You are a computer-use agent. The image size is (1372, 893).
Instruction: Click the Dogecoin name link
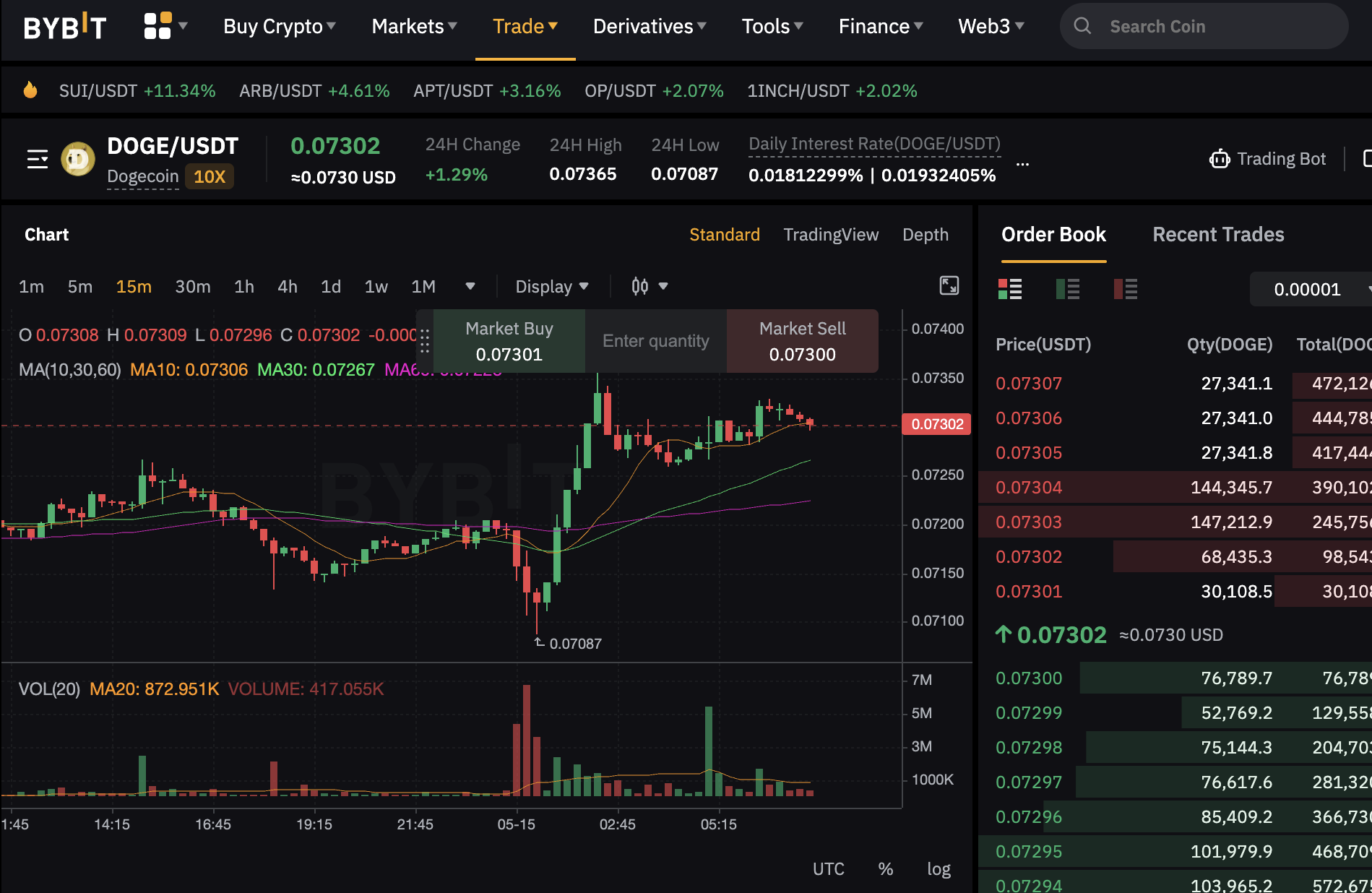point(142,176)
